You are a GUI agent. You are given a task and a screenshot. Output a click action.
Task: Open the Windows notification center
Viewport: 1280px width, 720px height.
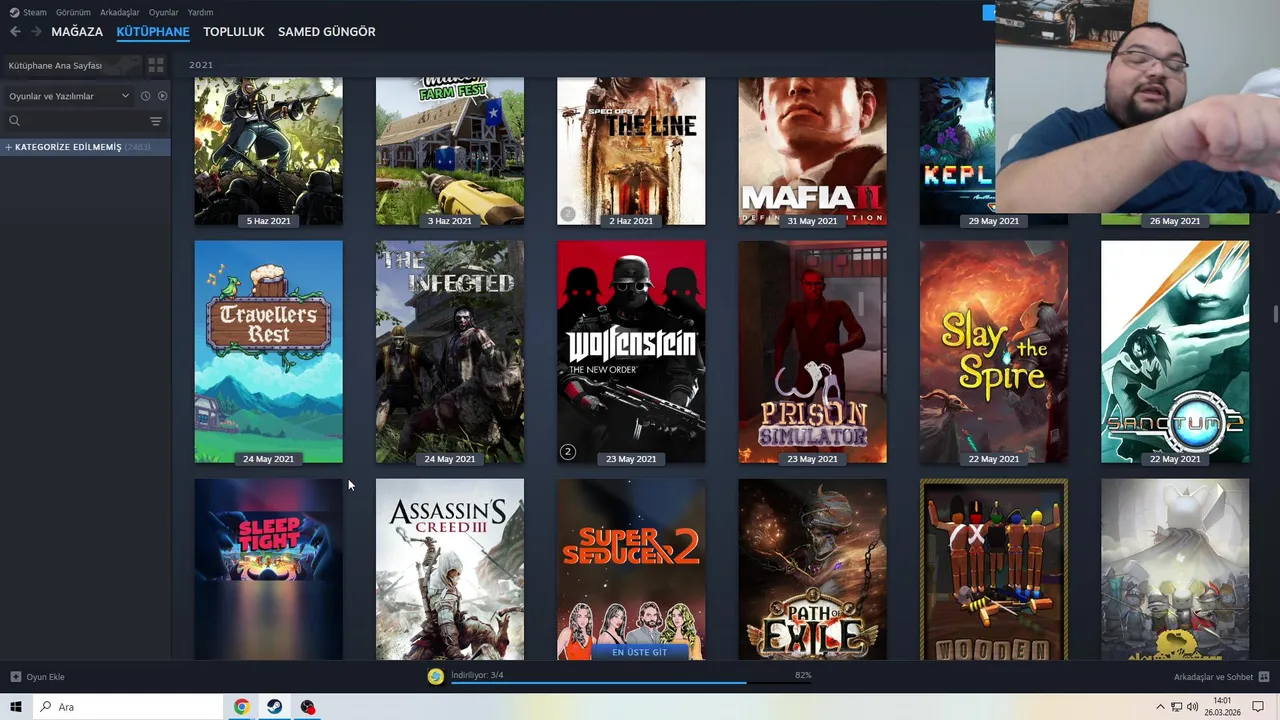click(x=1258, y=707)
